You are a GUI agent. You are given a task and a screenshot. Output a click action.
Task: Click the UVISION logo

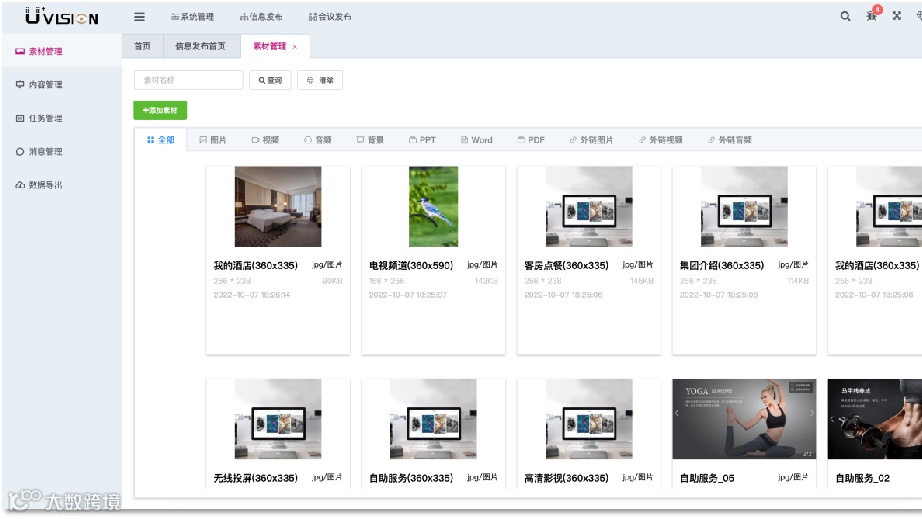point(62,16)
